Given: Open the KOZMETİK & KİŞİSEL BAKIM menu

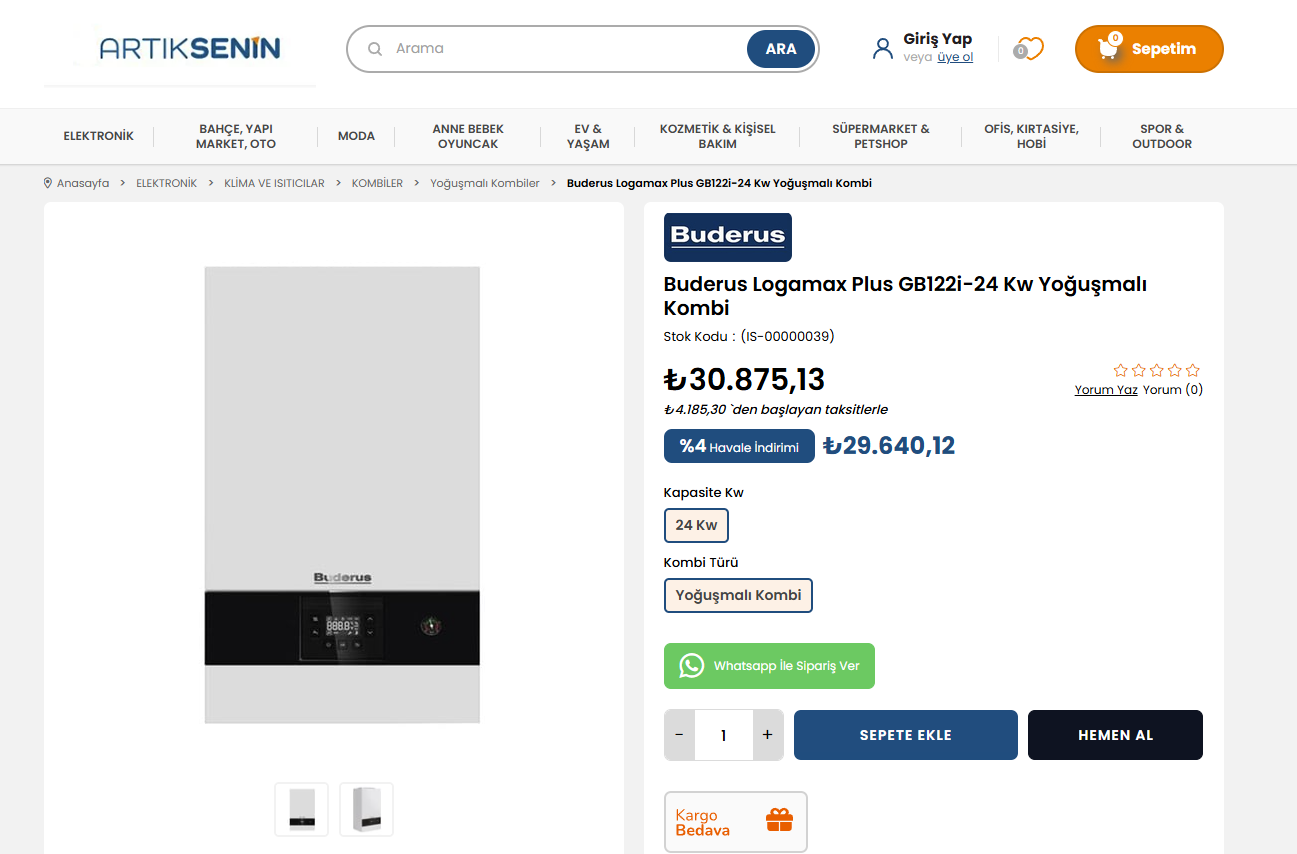Looking at the screenshot, I should tap(717, 136).
